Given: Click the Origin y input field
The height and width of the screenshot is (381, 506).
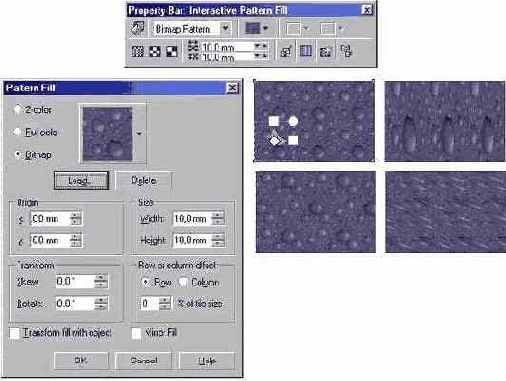Looking at the screenshot, I should (50, 240).
